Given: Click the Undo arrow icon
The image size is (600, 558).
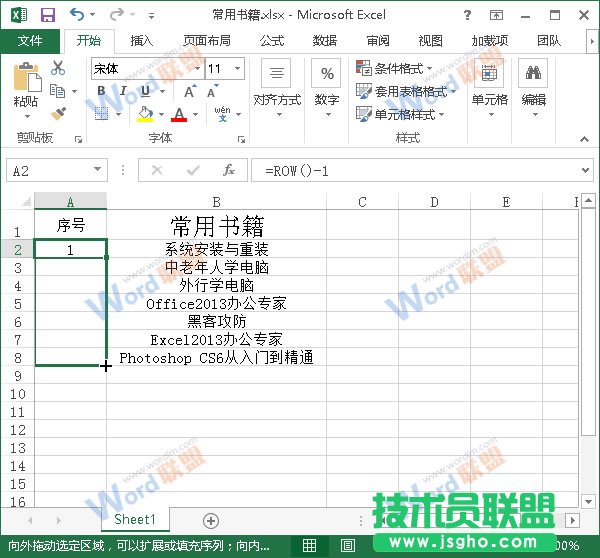Looking at the screenshot, I should point(77,15).
